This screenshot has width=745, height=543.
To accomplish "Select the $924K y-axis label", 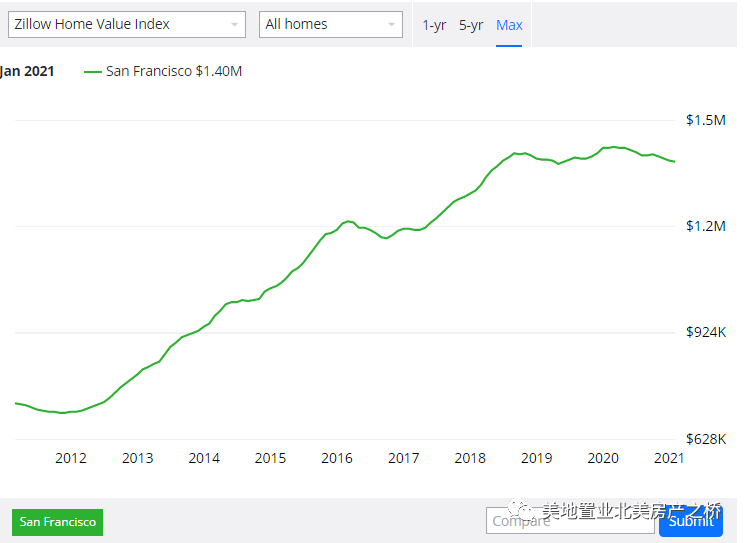I will pos(705,332).
